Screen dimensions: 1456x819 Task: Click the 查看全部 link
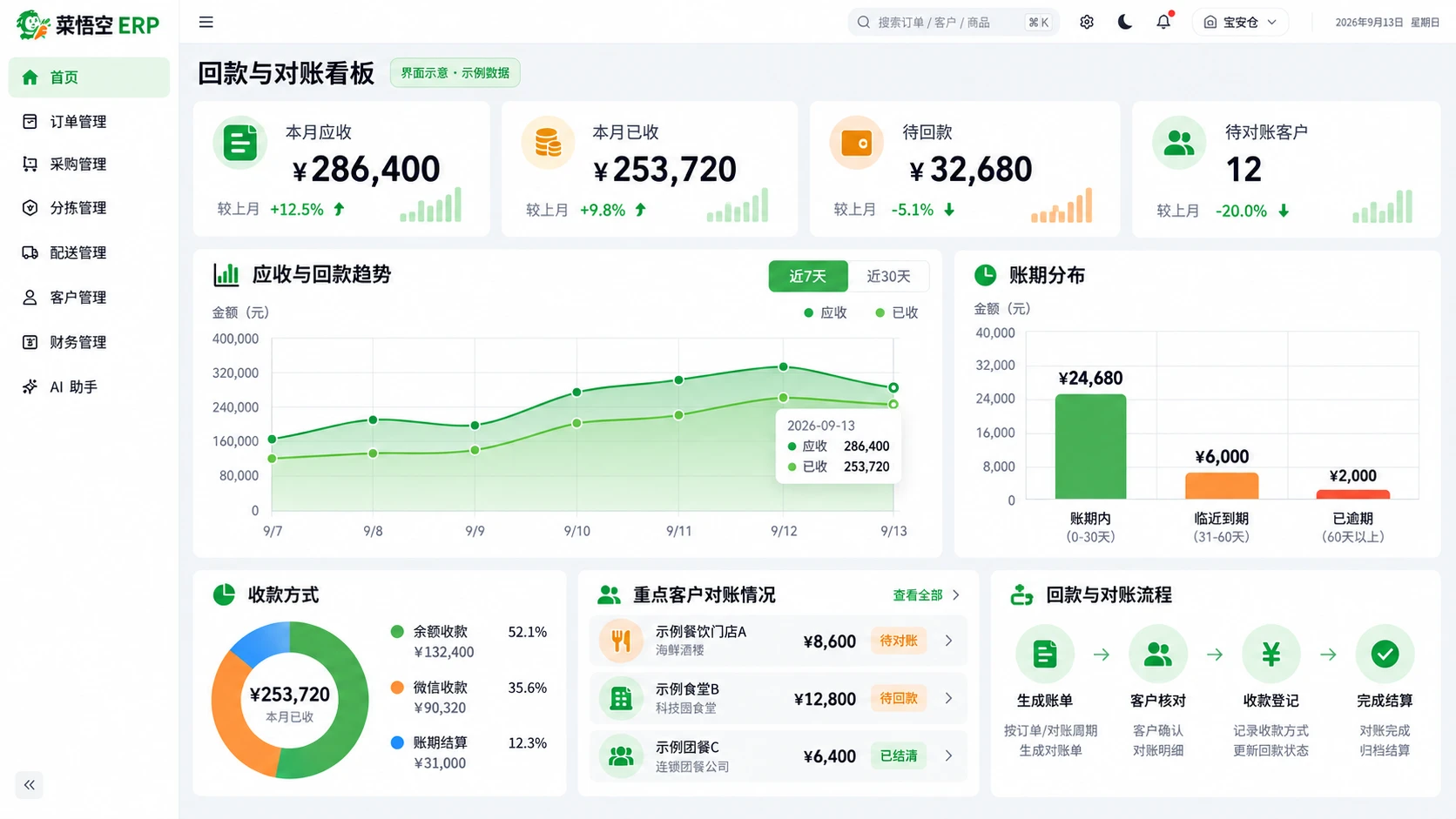pyautogui.click(x=926, y=595)
